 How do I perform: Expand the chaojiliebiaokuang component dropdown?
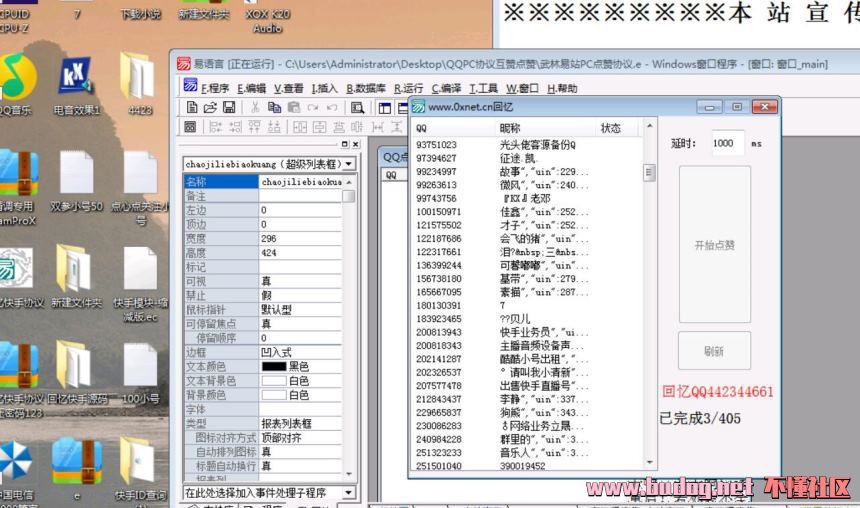pyautogui.click(x=349, y=163)
